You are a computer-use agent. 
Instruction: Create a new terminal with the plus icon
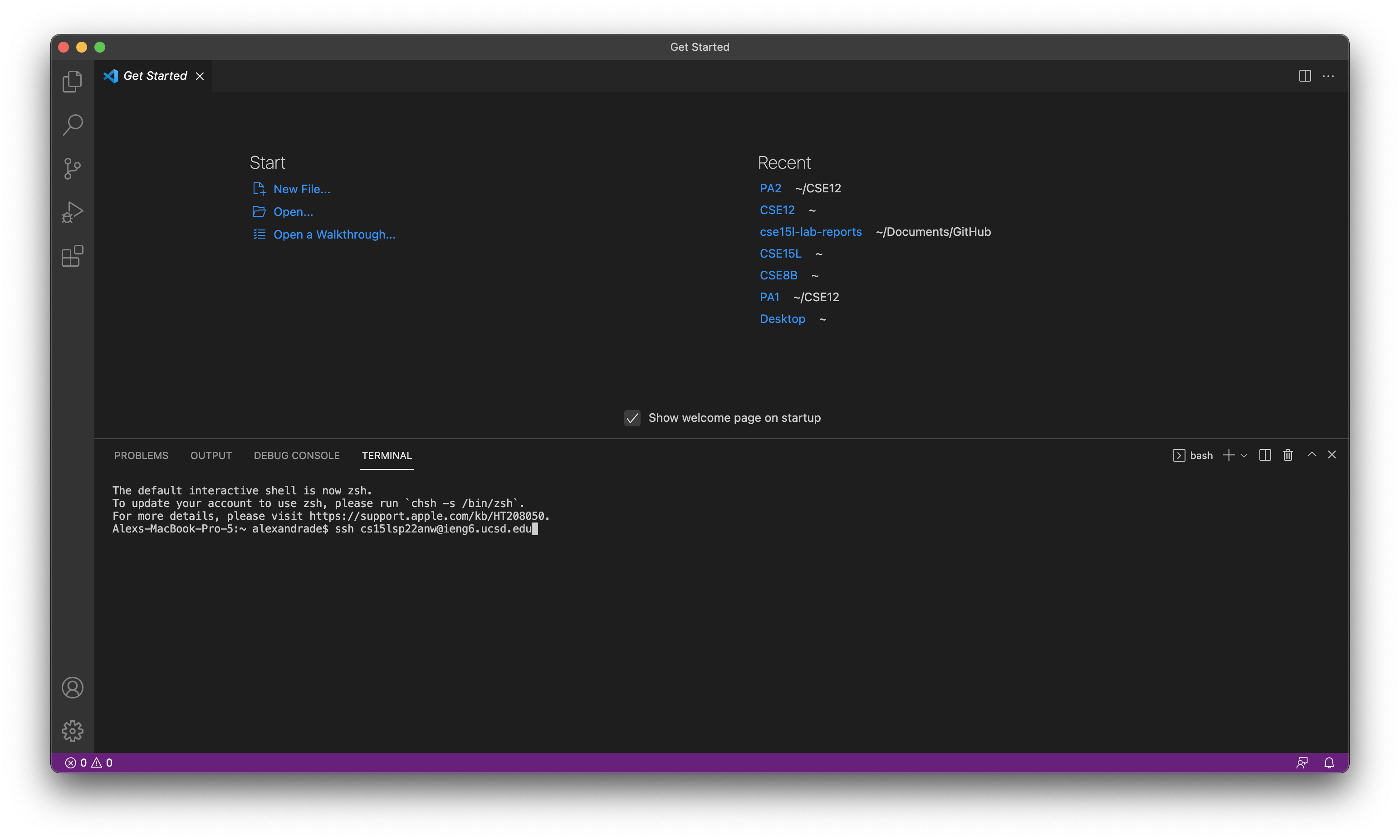1228,454
